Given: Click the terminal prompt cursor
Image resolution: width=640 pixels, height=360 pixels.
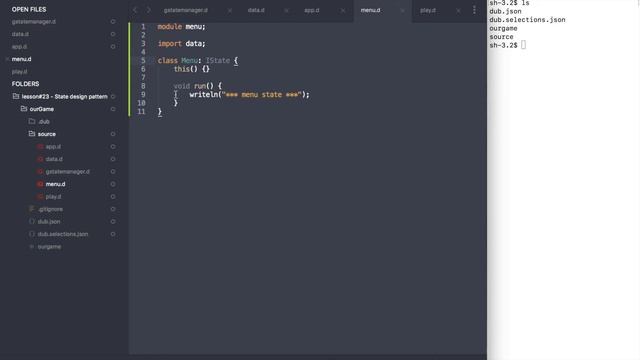Looking at the screenshot, I should [x=523, y=45].
